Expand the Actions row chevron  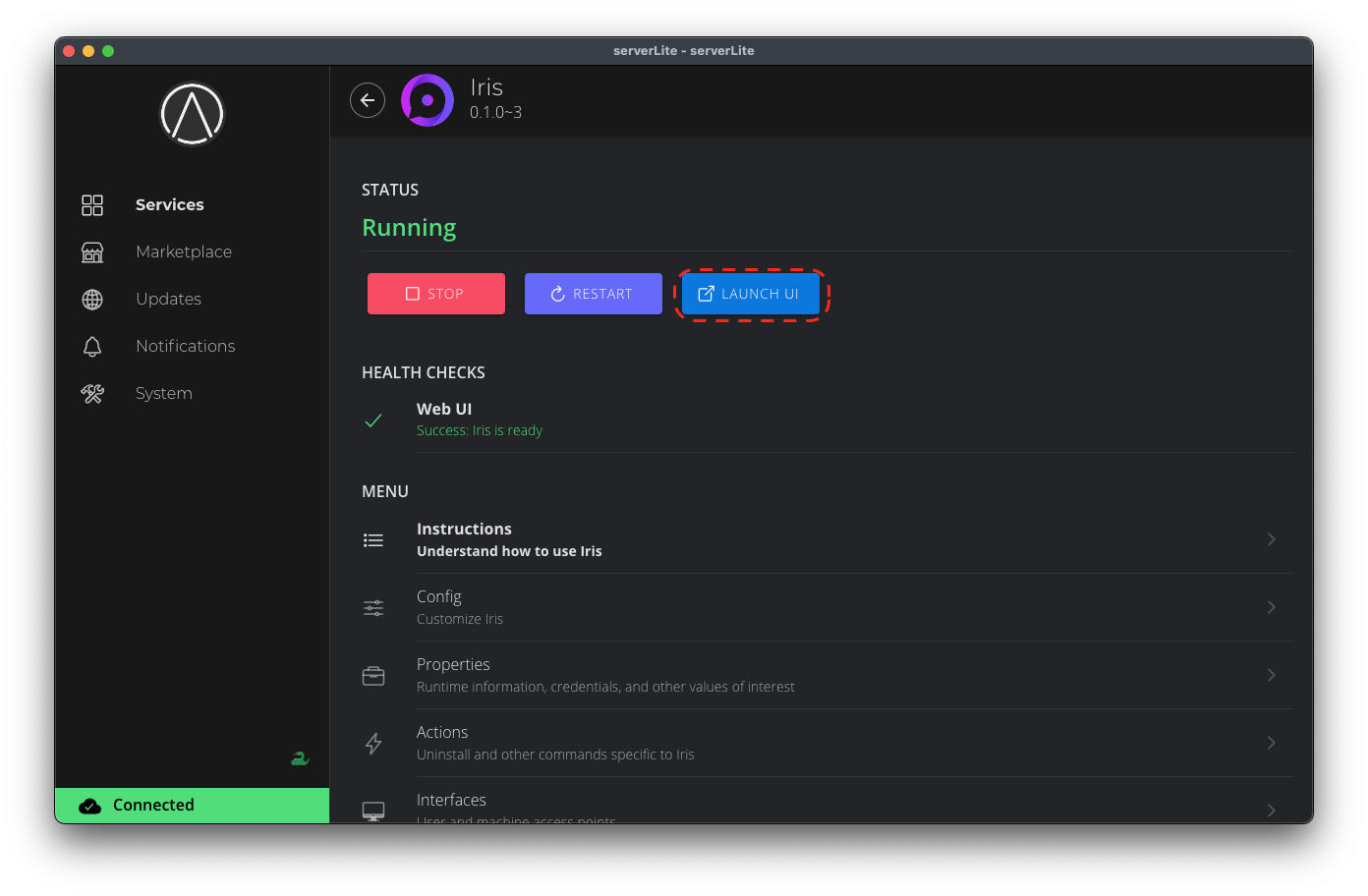point(1271,743)
